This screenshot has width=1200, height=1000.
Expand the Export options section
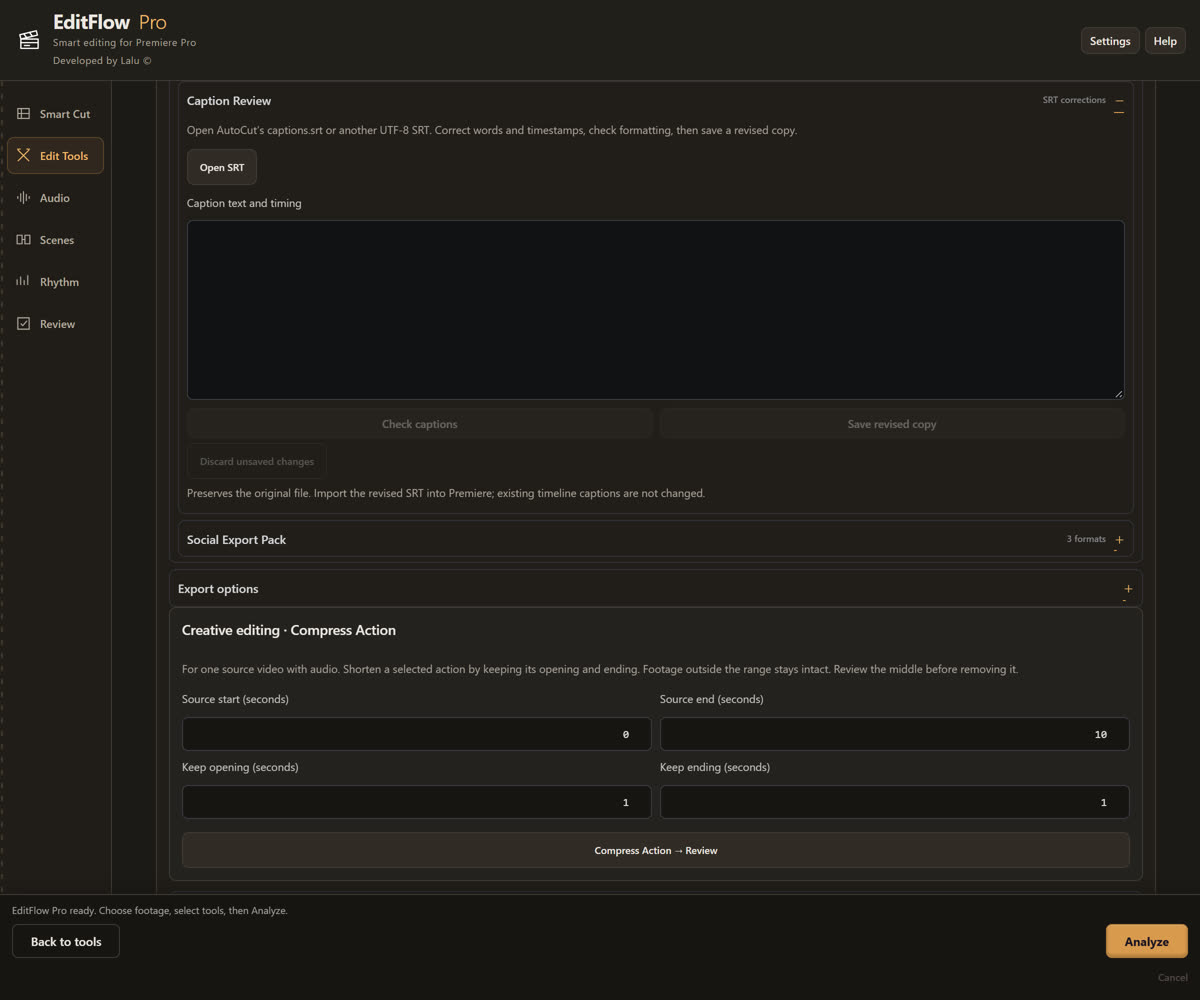(1128, 589)
